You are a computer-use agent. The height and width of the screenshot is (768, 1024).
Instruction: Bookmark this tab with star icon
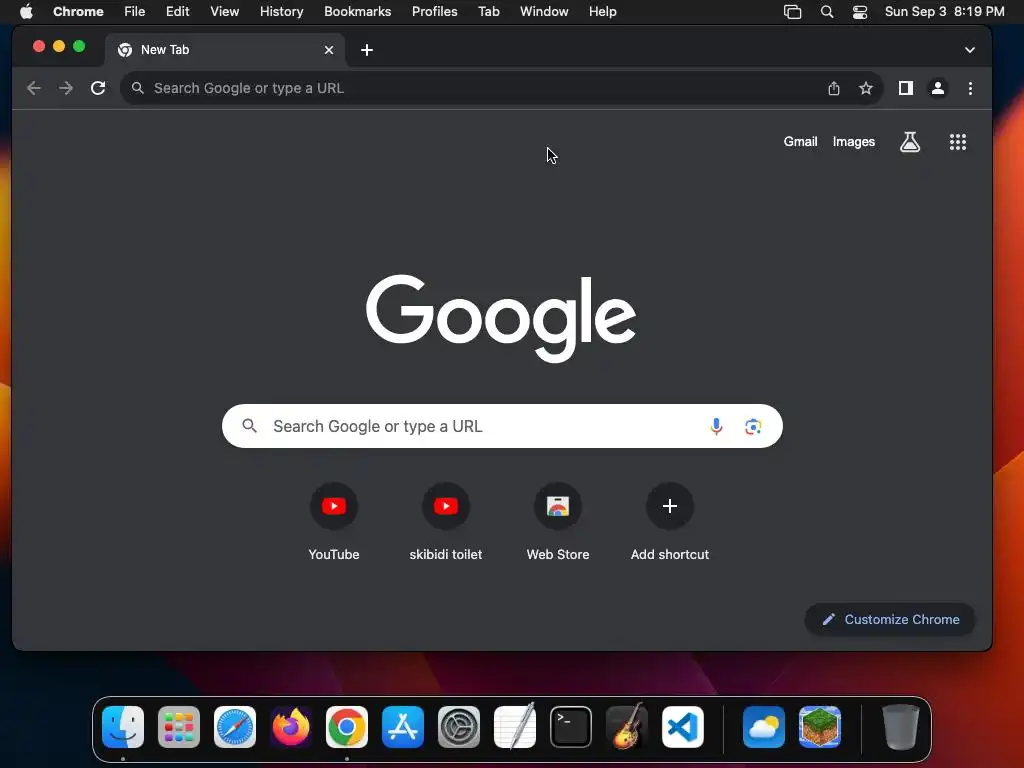(x=866, y=88)
